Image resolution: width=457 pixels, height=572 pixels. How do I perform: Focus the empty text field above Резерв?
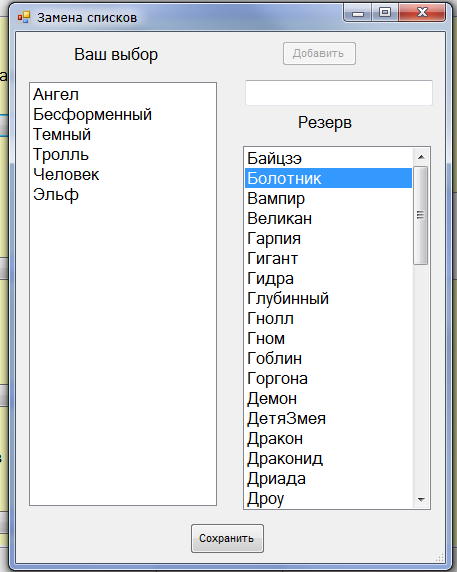338,93
